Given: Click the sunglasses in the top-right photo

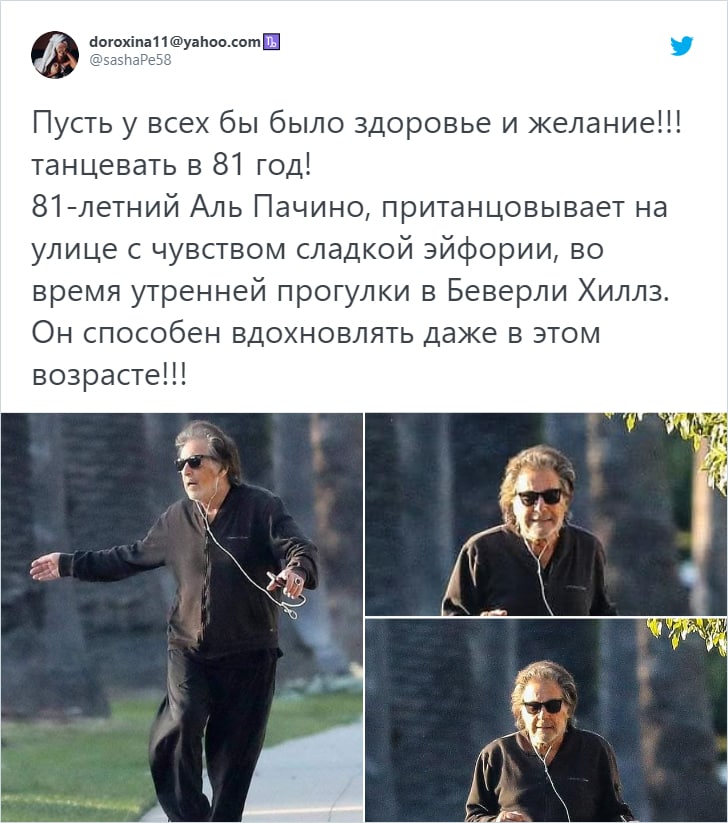Looking at the screenshot, I should [540, 497].
